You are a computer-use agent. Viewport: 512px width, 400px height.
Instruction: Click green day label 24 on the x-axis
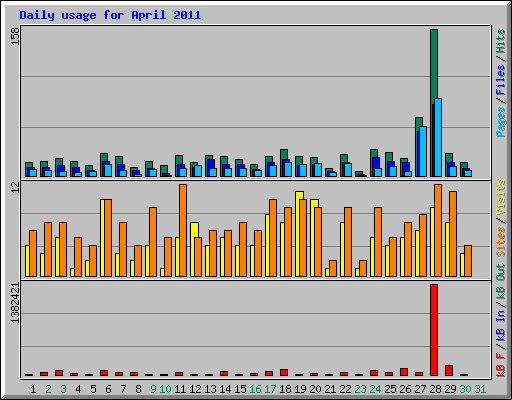[375, 389]
